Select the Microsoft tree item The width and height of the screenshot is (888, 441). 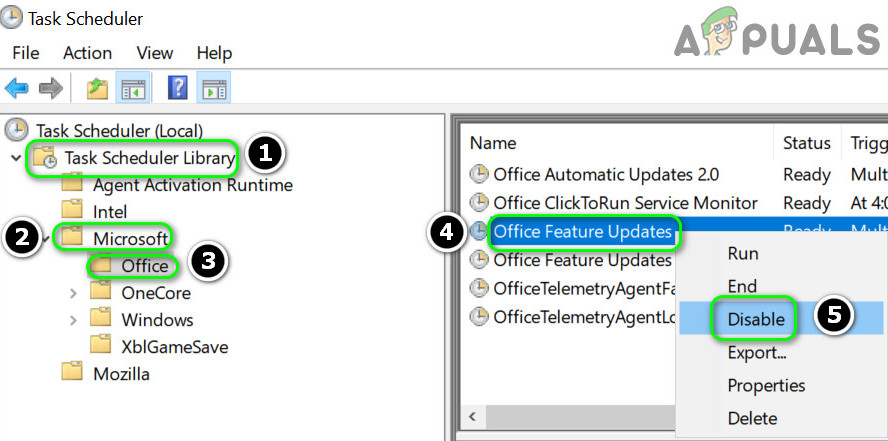coord(131,238)
